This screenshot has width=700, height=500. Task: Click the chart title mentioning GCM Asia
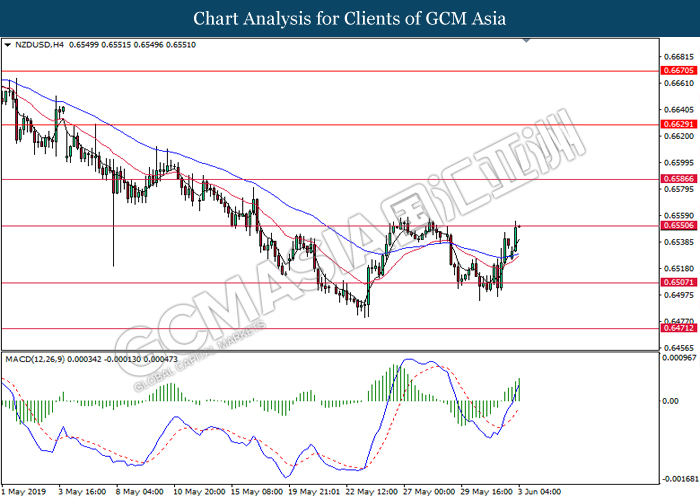click(x=349, y=18)
